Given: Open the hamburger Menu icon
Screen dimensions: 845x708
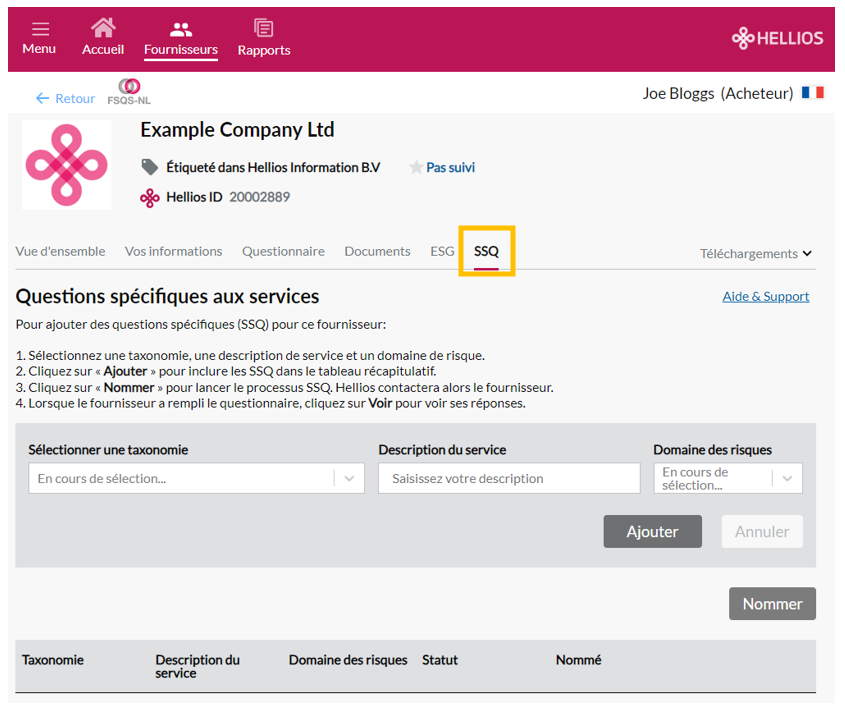Looking at the screenshot, I should pos(40,29).
